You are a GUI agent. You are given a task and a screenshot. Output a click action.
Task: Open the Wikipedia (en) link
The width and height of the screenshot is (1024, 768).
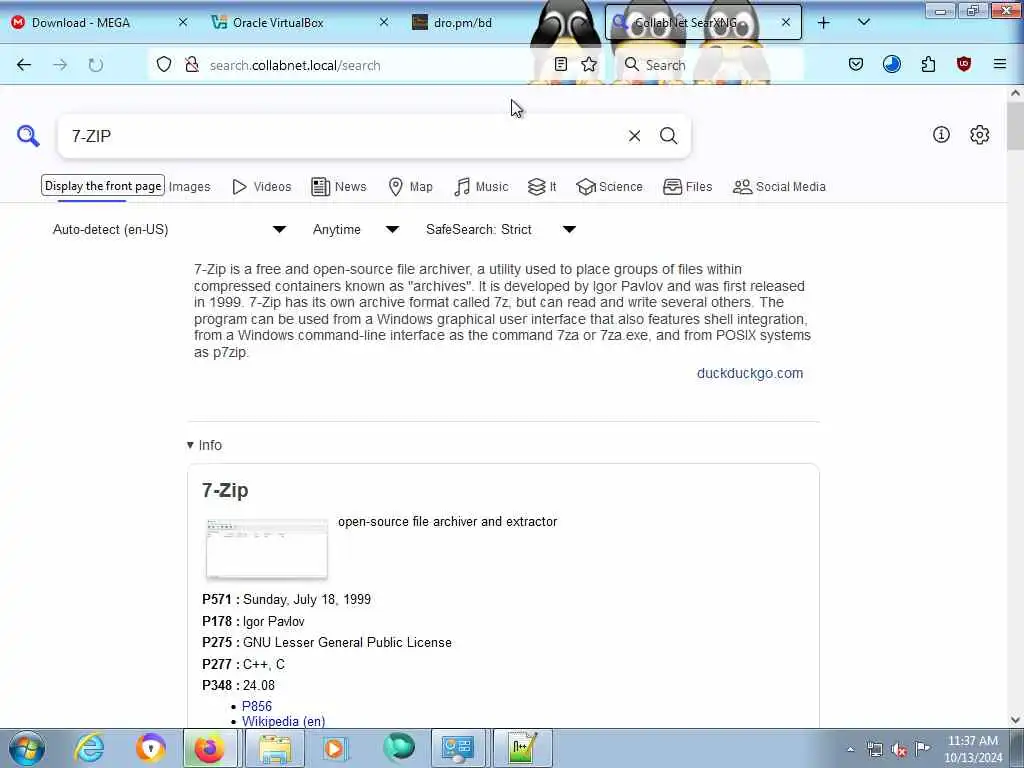[283, 721]
